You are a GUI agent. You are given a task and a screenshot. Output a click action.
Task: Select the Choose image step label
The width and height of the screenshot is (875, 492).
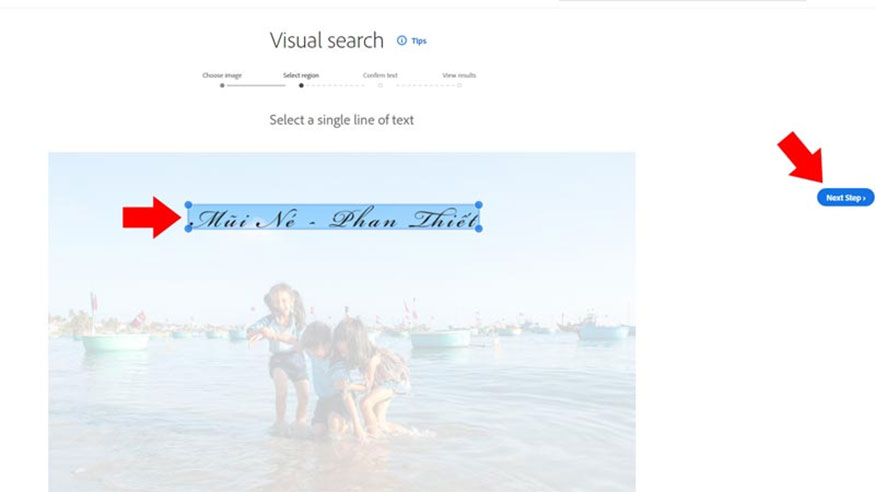pos(222,75)
